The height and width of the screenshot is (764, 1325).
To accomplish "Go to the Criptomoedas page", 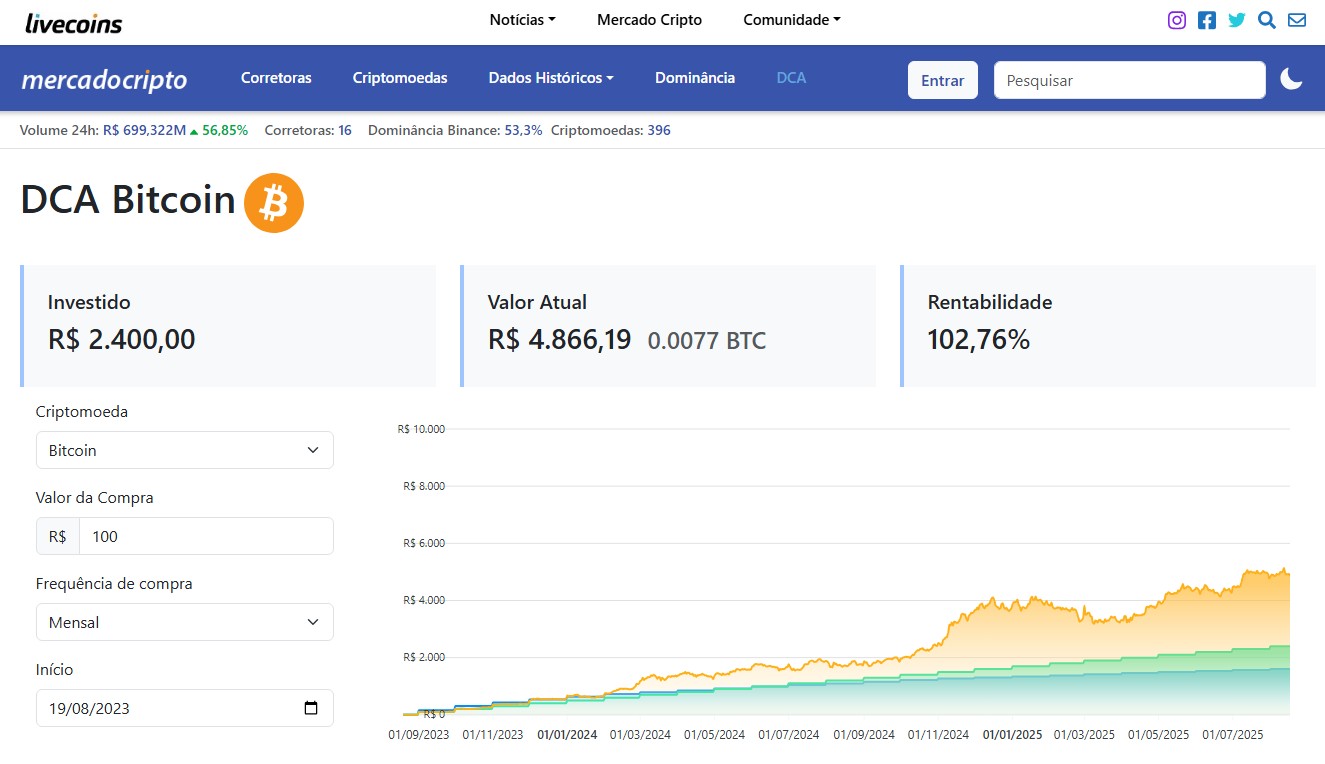I will coord(400,78).
